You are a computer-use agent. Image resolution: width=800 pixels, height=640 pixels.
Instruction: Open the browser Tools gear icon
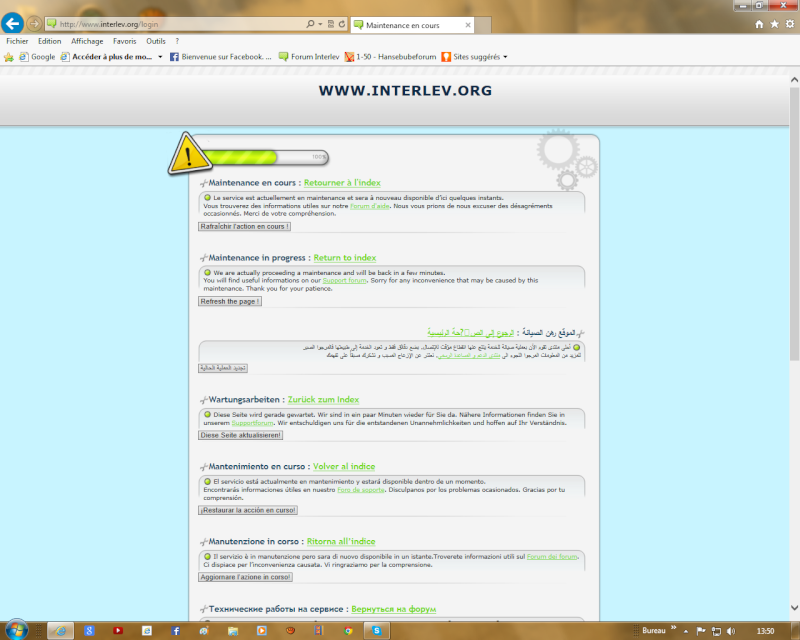(790, 24)
